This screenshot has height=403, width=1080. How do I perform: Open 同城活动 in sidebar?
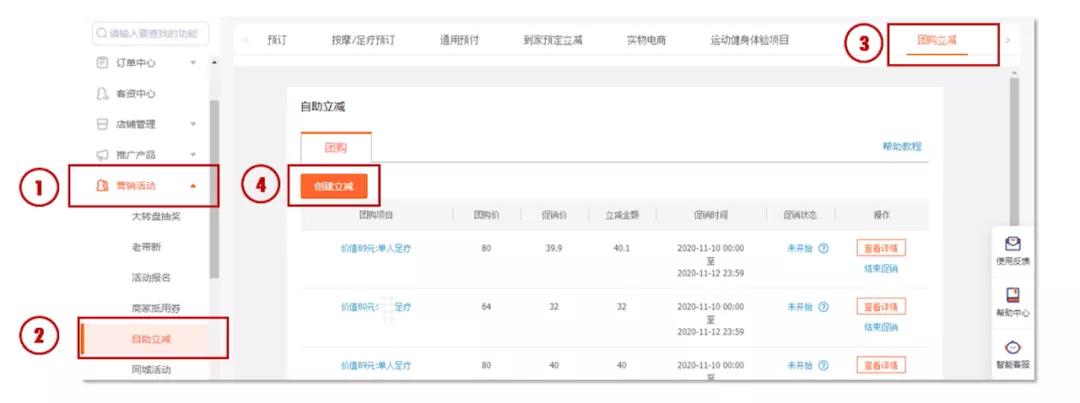151,369
